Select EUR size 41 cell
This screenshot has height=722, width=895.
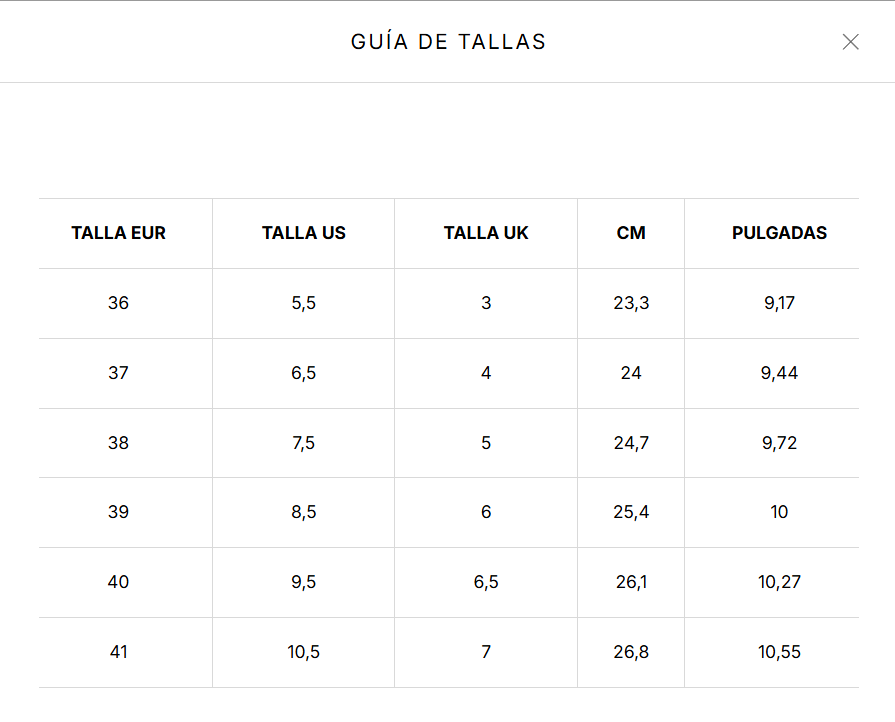(x=118, y=652)
